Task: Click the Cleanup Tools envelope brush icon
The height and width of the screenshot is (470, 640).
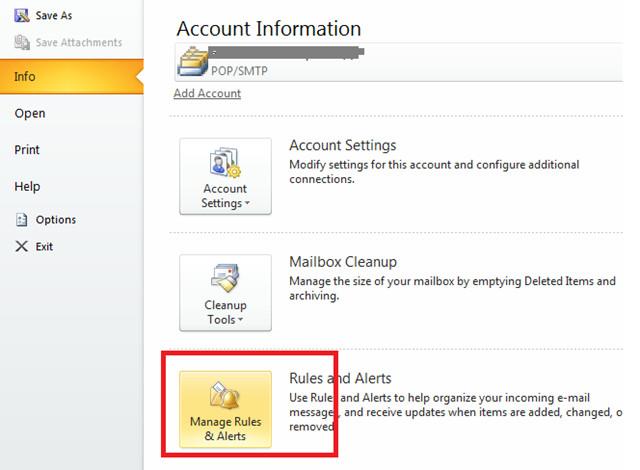Action: pyautogui.click(x=225, y=279)
